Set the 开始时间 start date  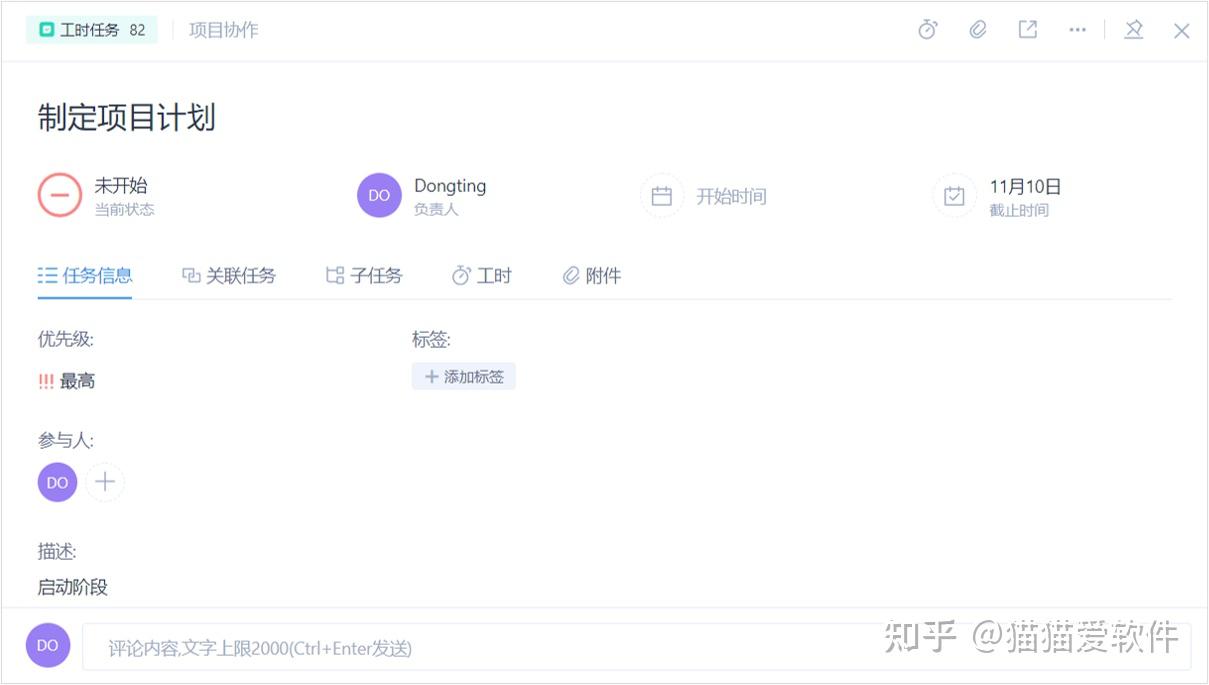[x=731, y=197]
